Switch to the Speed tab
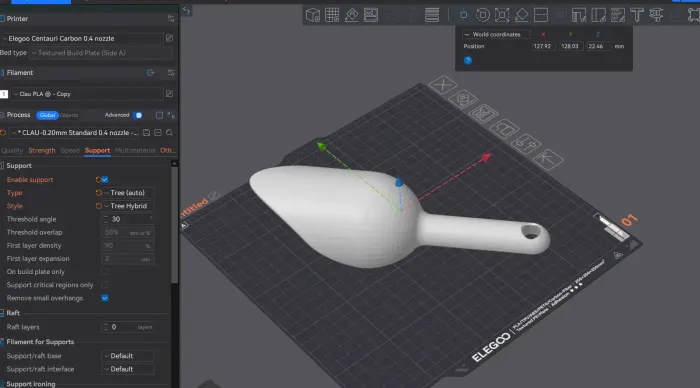 click(x=70, y=150)
